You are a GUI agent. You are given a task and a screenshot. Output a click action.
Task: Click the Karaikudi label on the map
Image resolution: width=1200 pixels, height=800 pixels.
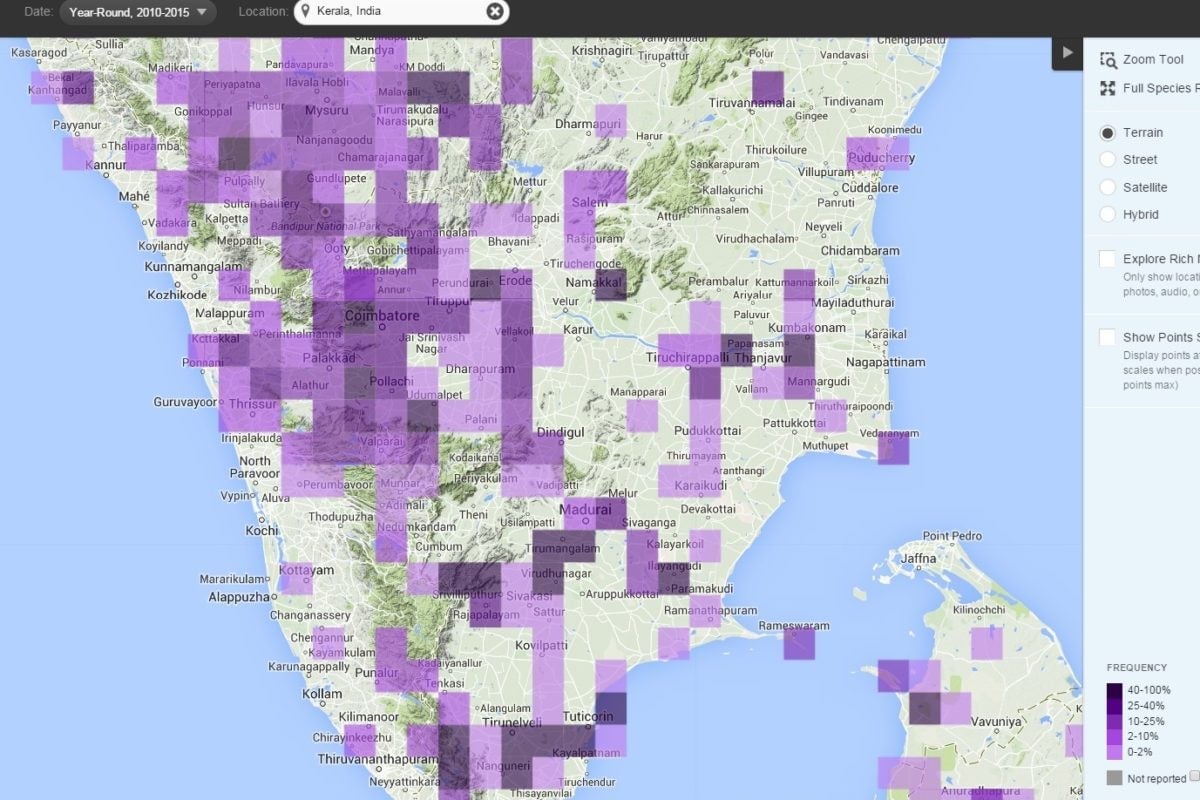(x=702, y=486)
